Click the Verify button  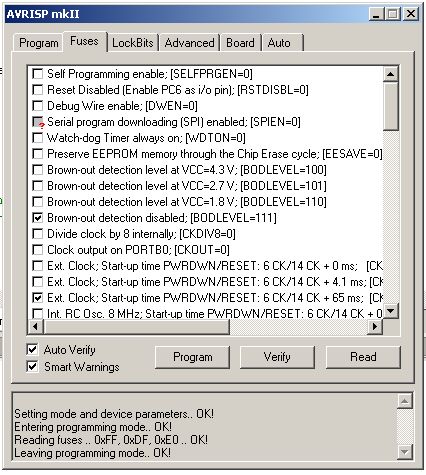click(277, 357)
